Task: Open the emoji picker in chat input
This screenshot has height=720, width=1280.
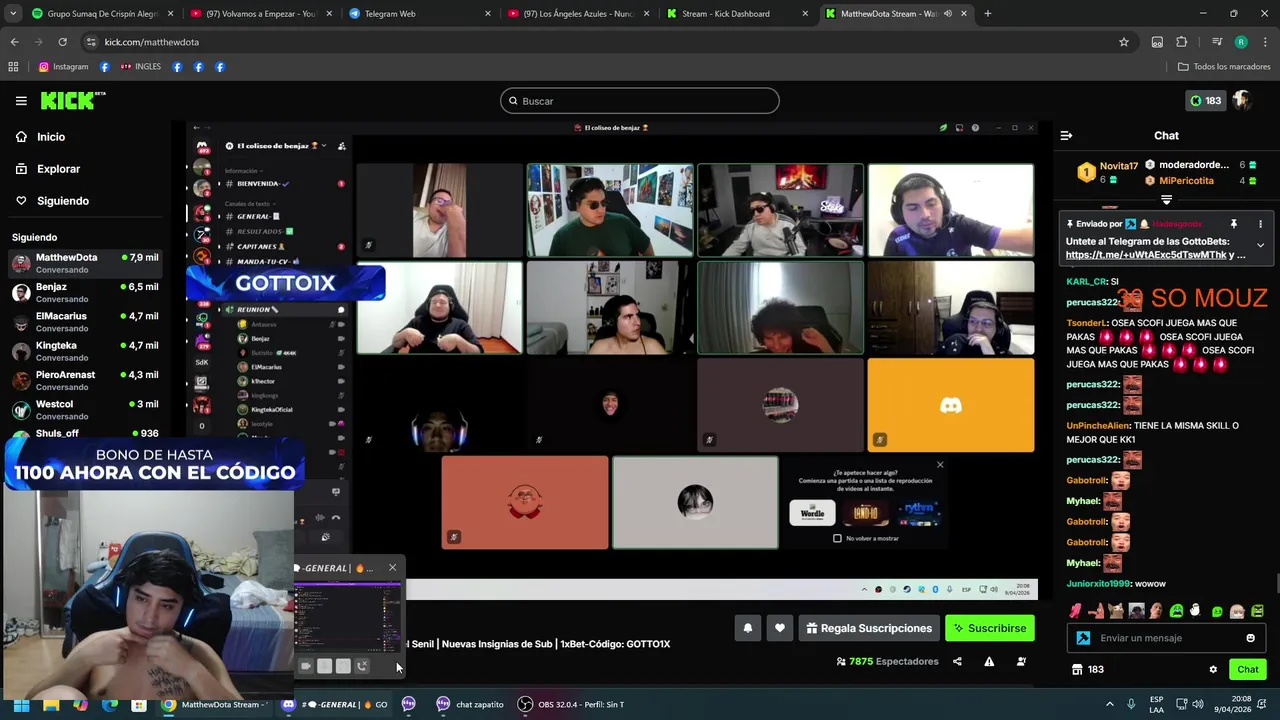Action: click(1250, 638)
